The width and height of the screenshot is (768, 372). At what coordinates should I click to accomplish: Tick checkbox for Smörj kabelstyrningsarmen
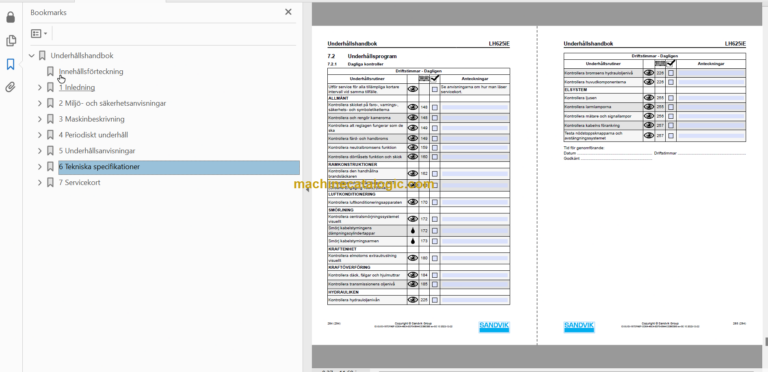(x=435, y=241)
